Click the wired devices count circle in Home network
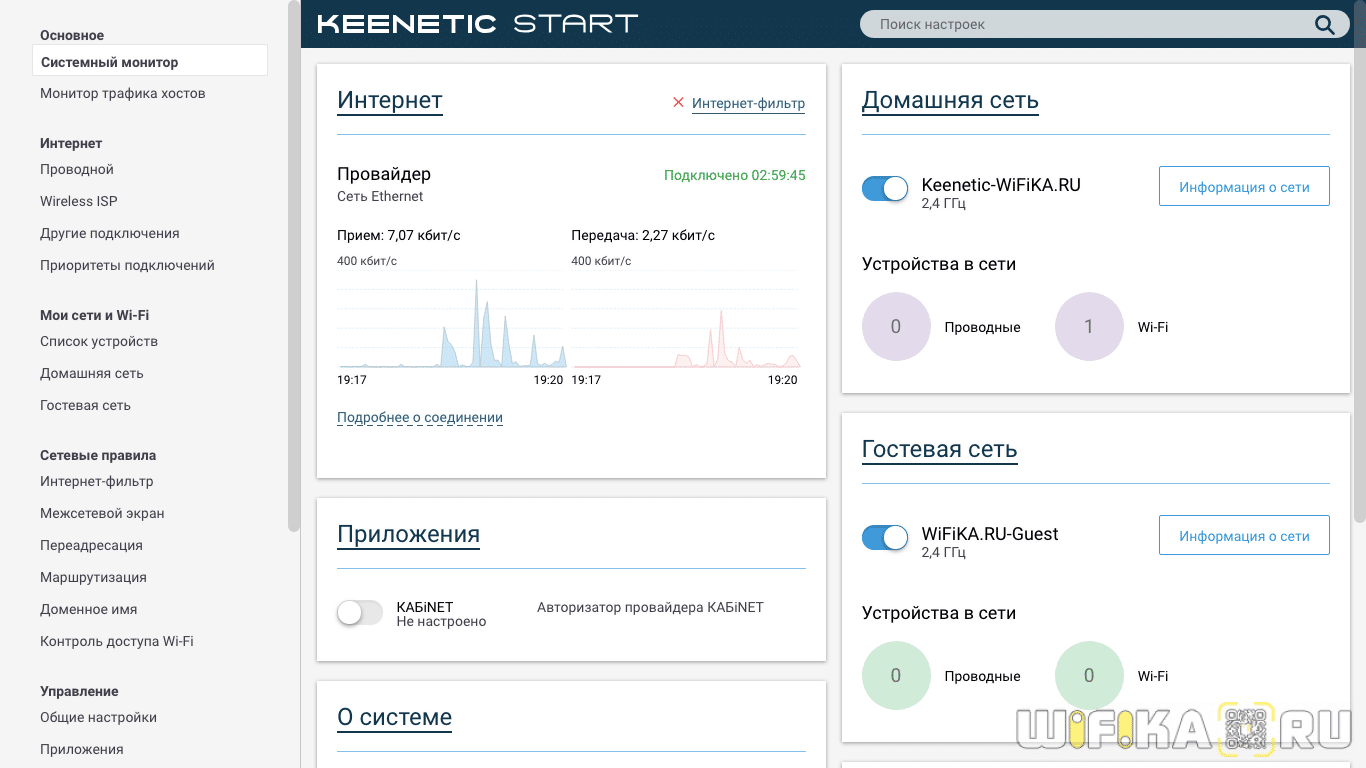 tap(896, 326)
